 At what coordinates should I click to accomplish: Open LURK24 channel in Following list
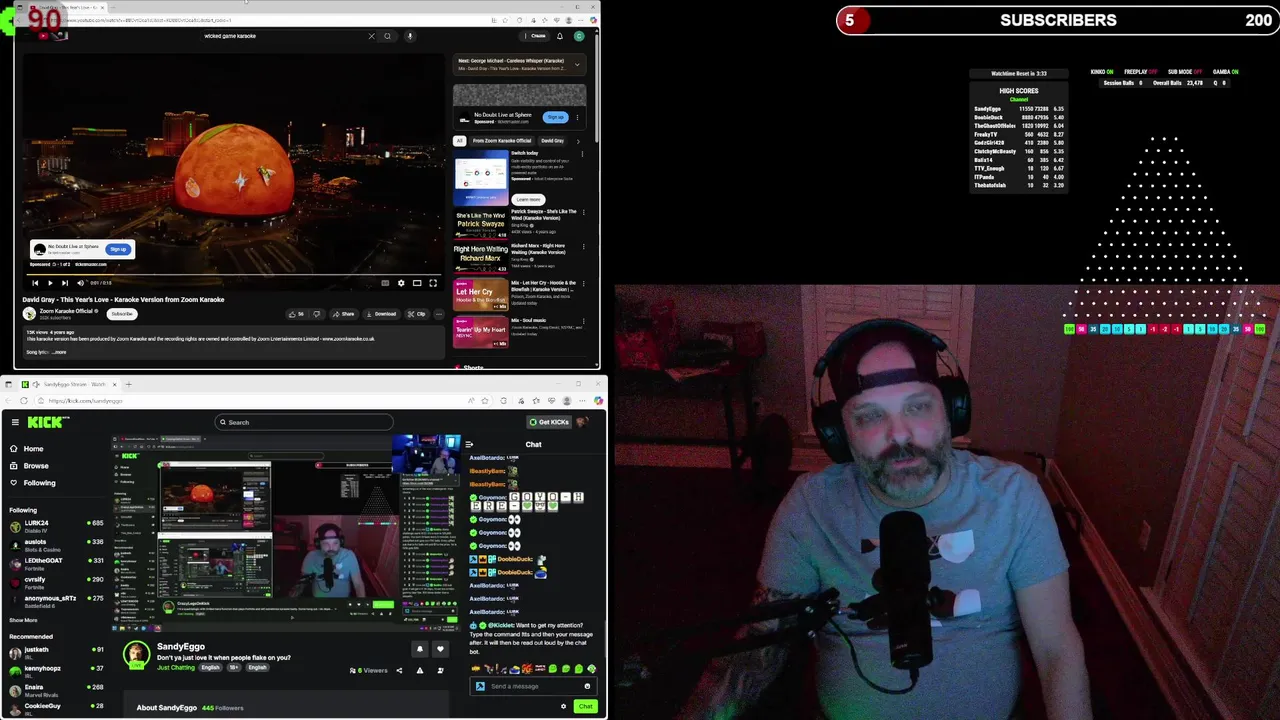click(x=57, y=525)
